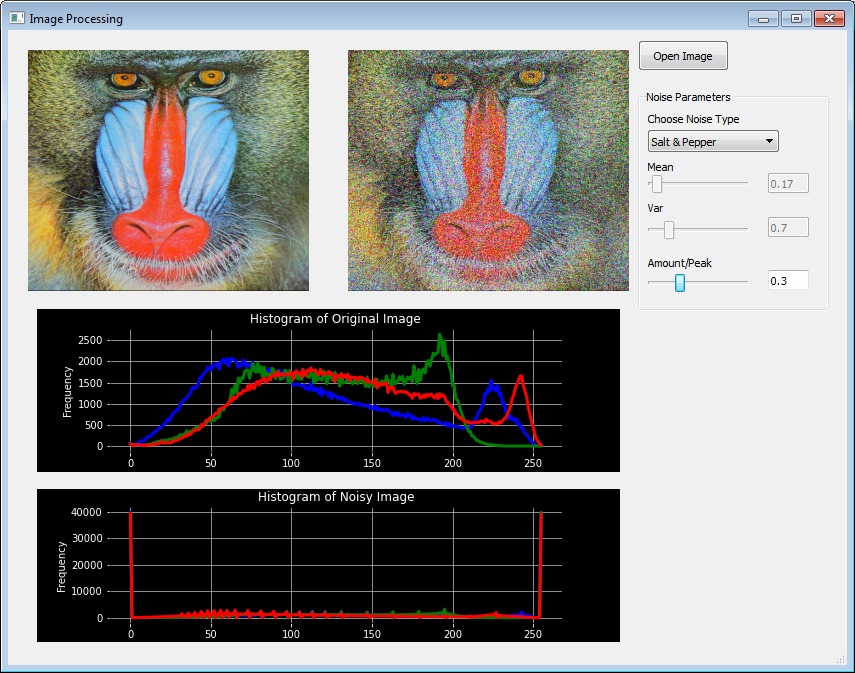The image size is (855, 673).
Task: Click the Var slider handle
Action: point(668,229)
